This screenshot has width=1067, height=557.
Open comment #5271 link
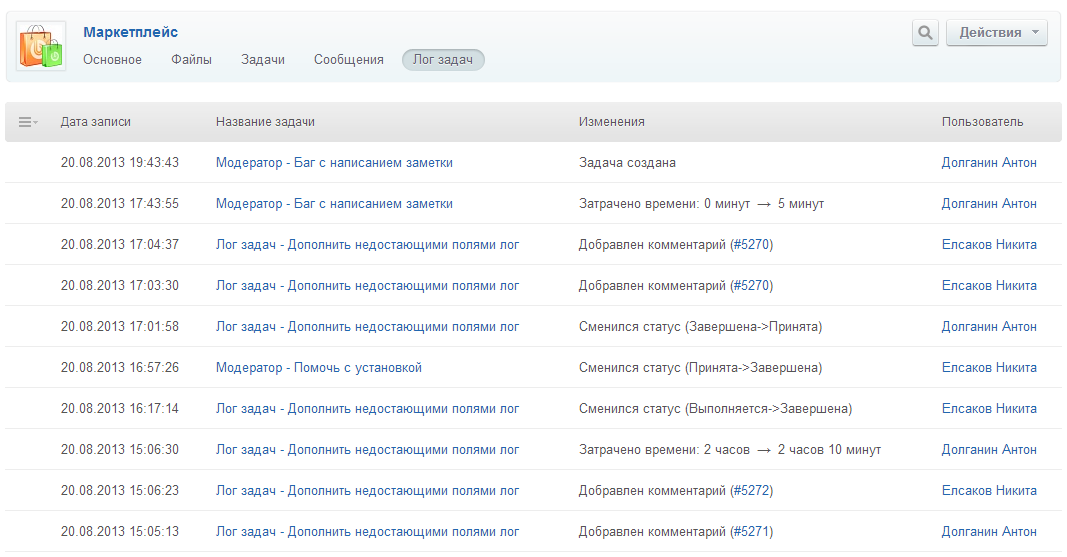751,532
